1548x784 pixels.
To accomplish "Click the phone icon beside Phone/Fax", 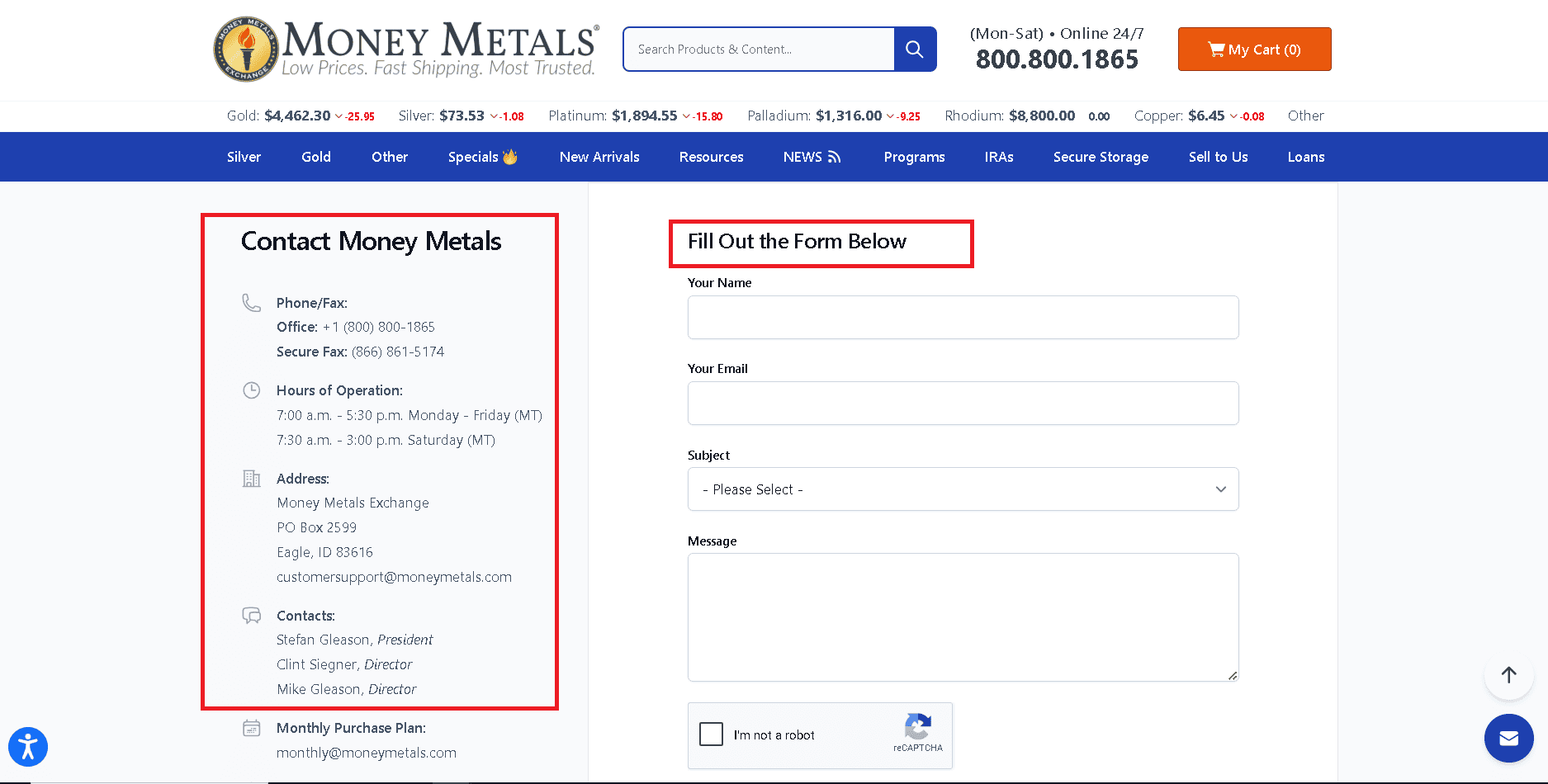I will pos(251,303).
